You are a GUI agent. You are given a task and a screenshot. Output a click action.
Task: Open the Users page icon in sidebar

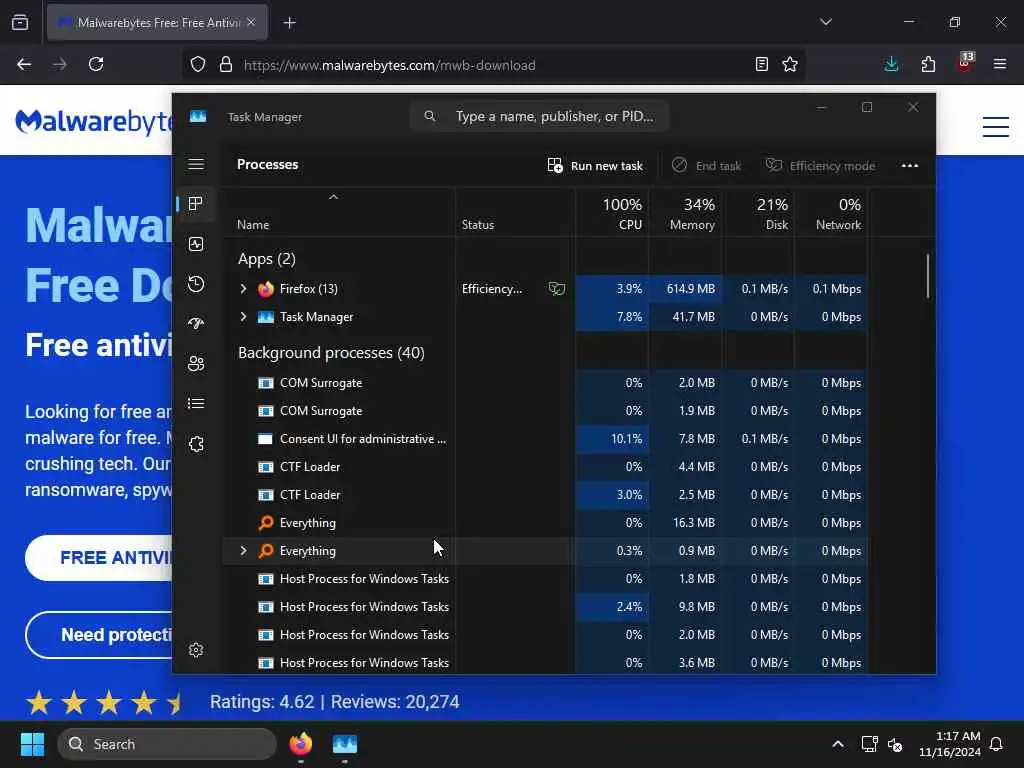pos(196,364)
